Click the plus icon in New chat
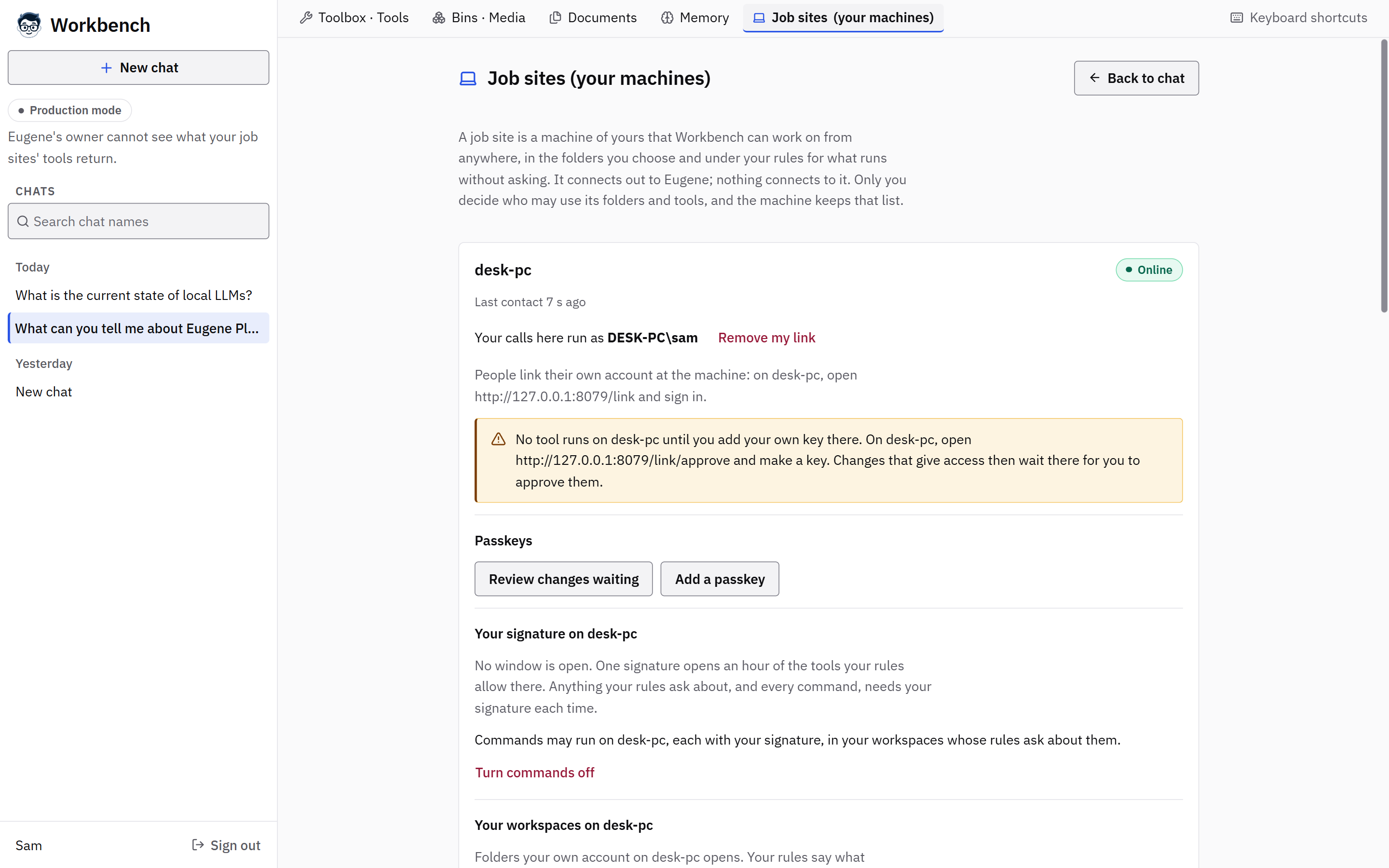The height and width of the screenshot is (868, 1389). pyautogui.click(x=106, y=68)
